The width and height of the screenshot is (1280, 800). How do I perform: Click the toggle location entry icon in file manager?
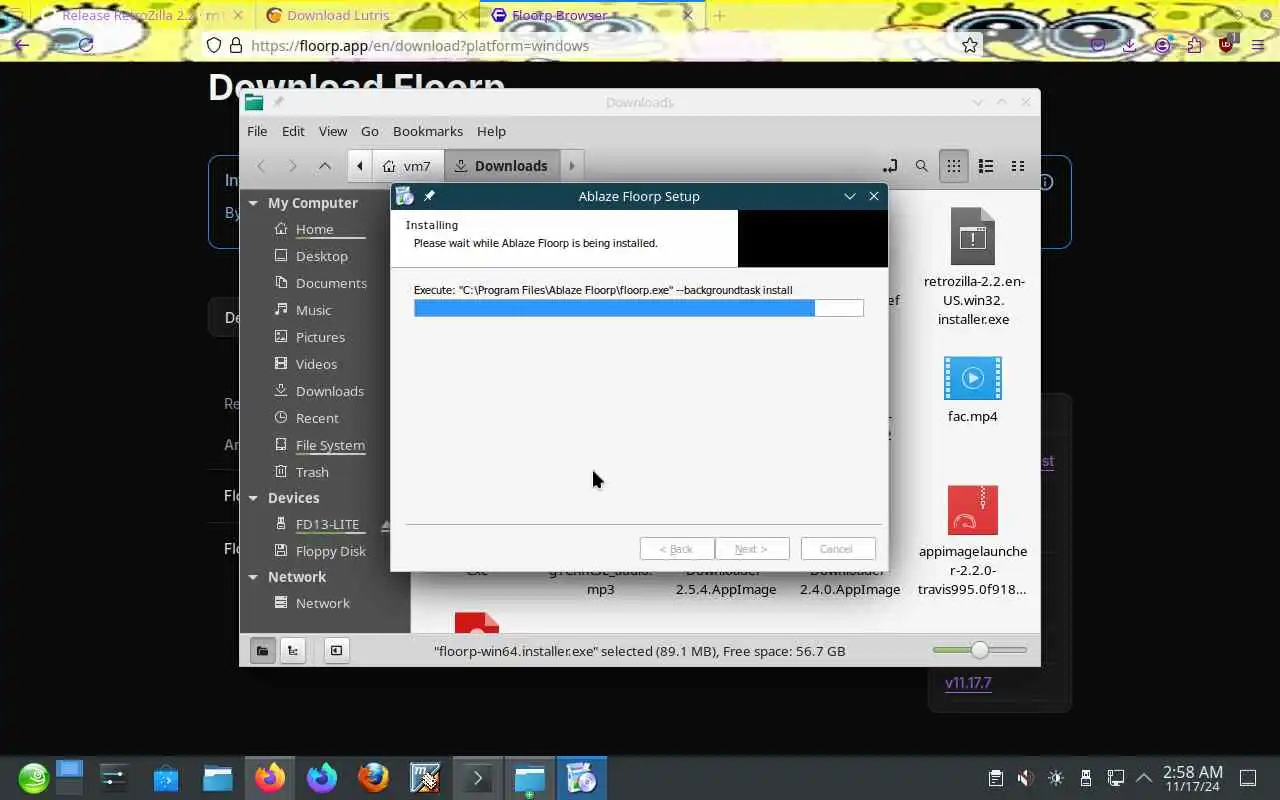coord(889,166)
